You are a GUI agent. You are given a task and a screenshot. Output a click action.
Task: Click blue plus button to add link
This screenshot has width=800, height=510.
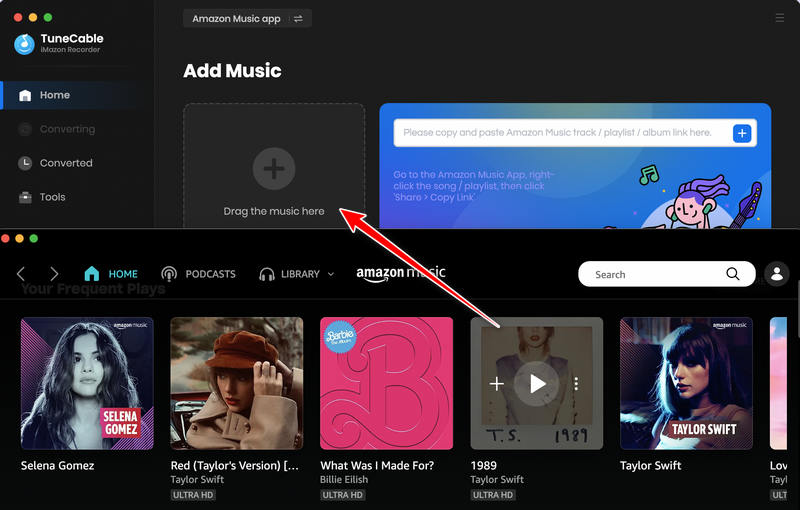[742, 133]
